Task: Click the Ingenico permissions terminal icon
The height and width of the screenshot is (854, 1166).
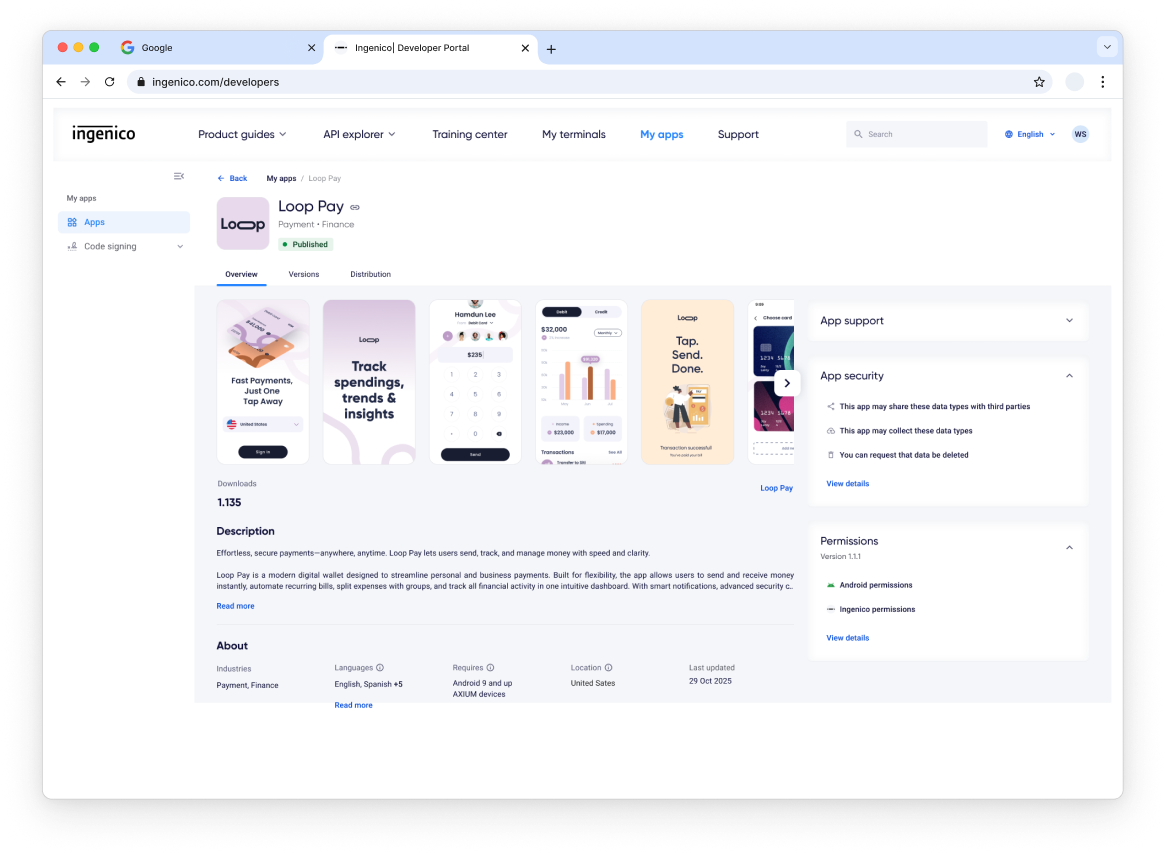Action: pos(831,609)
